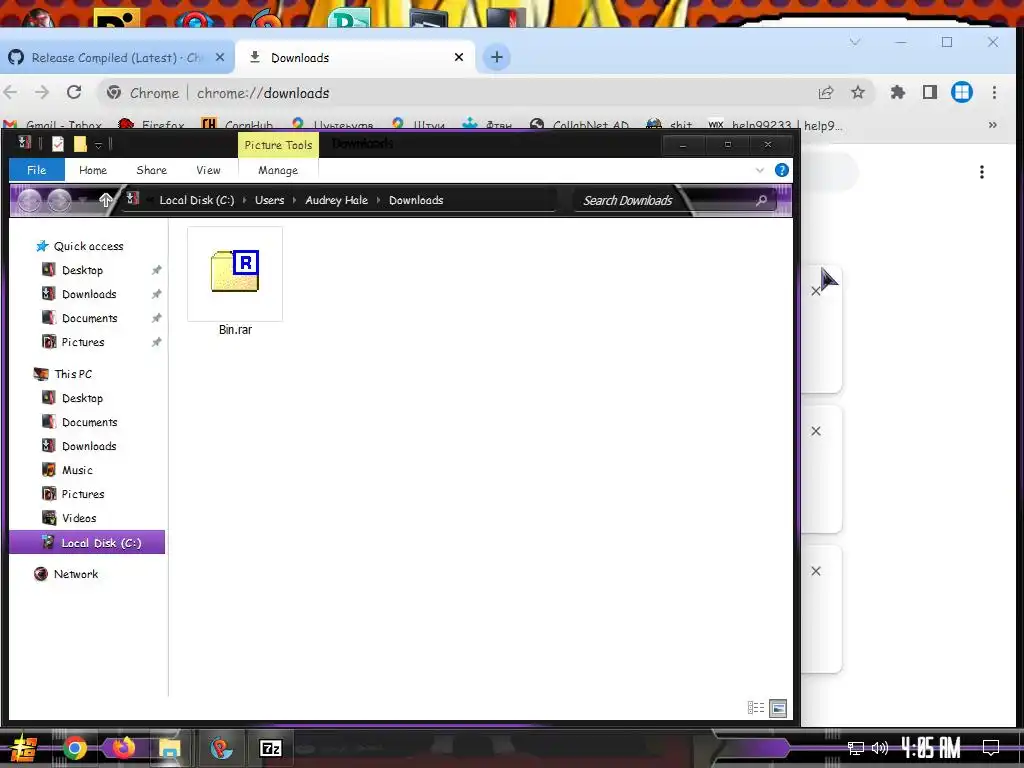
Task: Click Properties icon in quick access toolbar
Action: (58, 144)
